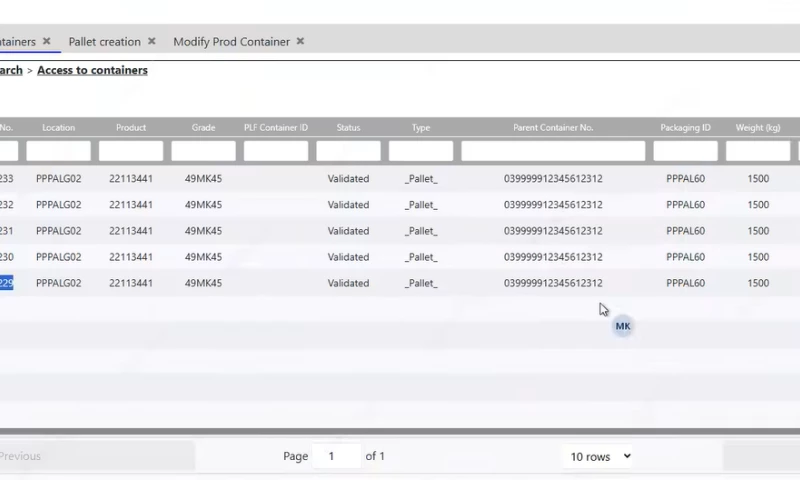Click the Previous page button
Viewport: 800px width, 480px height.
(96, 456)
